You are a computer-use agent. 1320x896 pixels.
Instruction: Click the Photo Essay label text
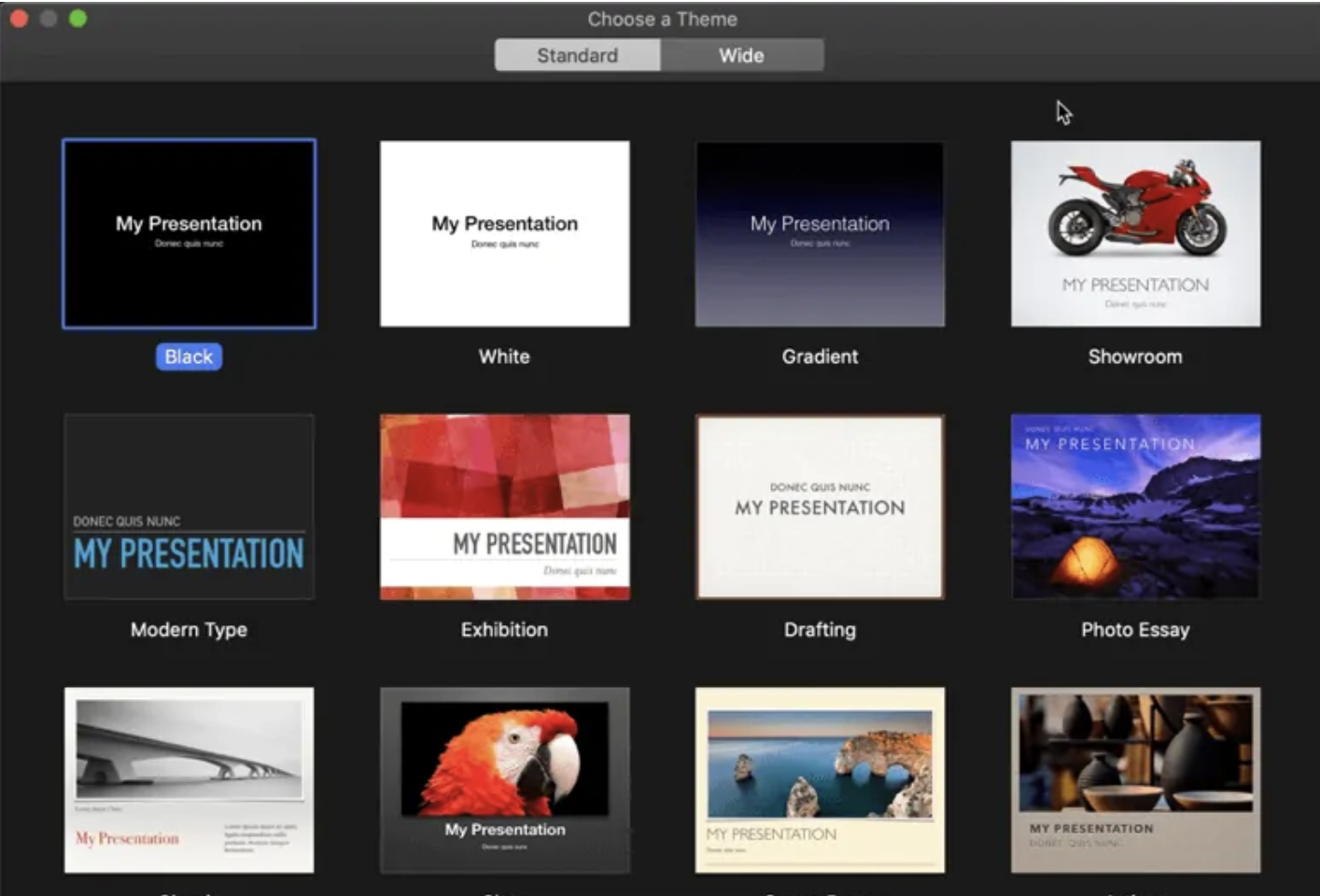(1135, 630)
